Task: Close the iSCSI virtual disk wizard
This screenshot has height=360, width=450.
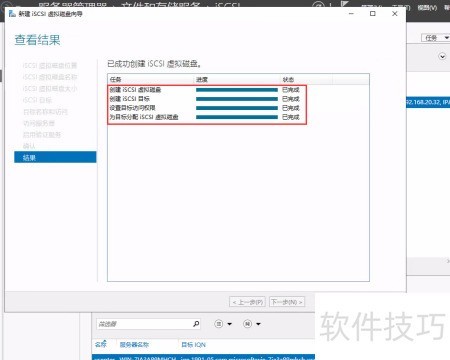Action: pos(395,14)
